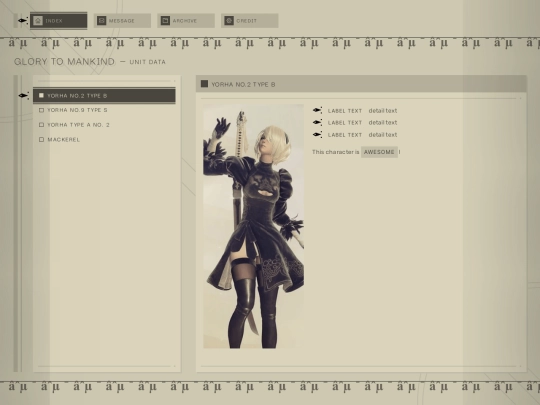Click the YORHA NO.2 TYPE B panel header
The height and width of the screenshot is (405, 540).
[x=361, y=84]
